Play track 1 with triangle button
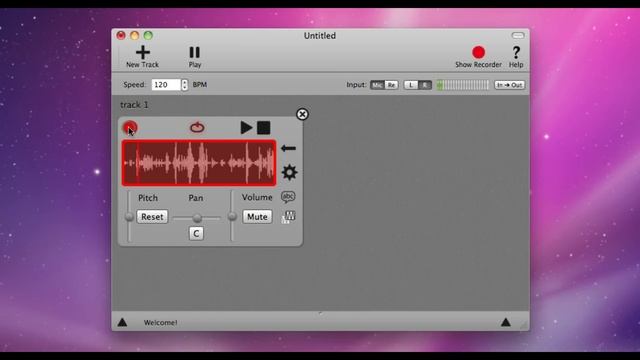The height and width of the screenshot is (360, 640). pyautogui.click(x=246, y=127)
